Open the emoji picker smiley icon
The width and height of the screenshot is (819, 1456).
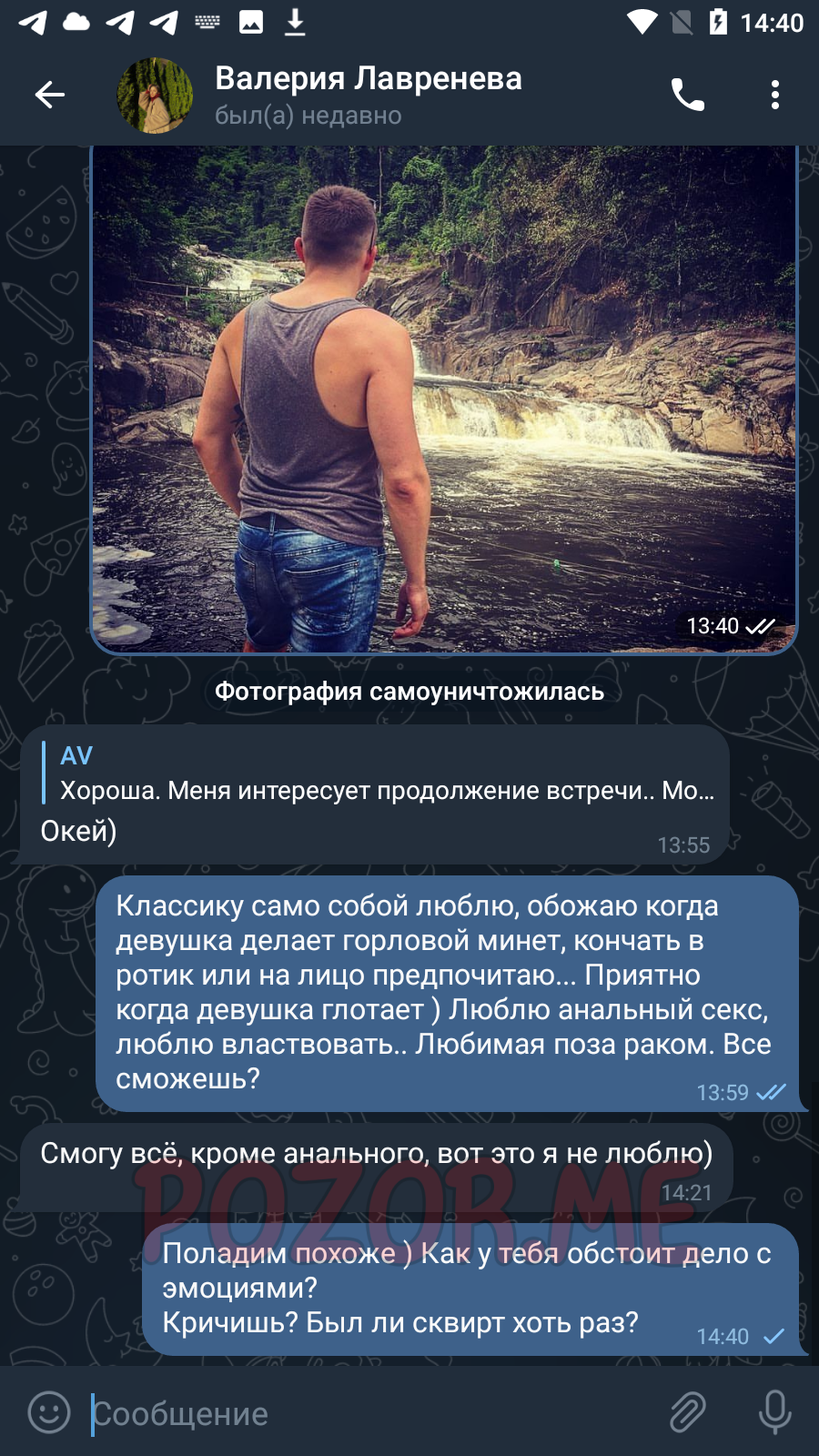[x=49, y=1412]
